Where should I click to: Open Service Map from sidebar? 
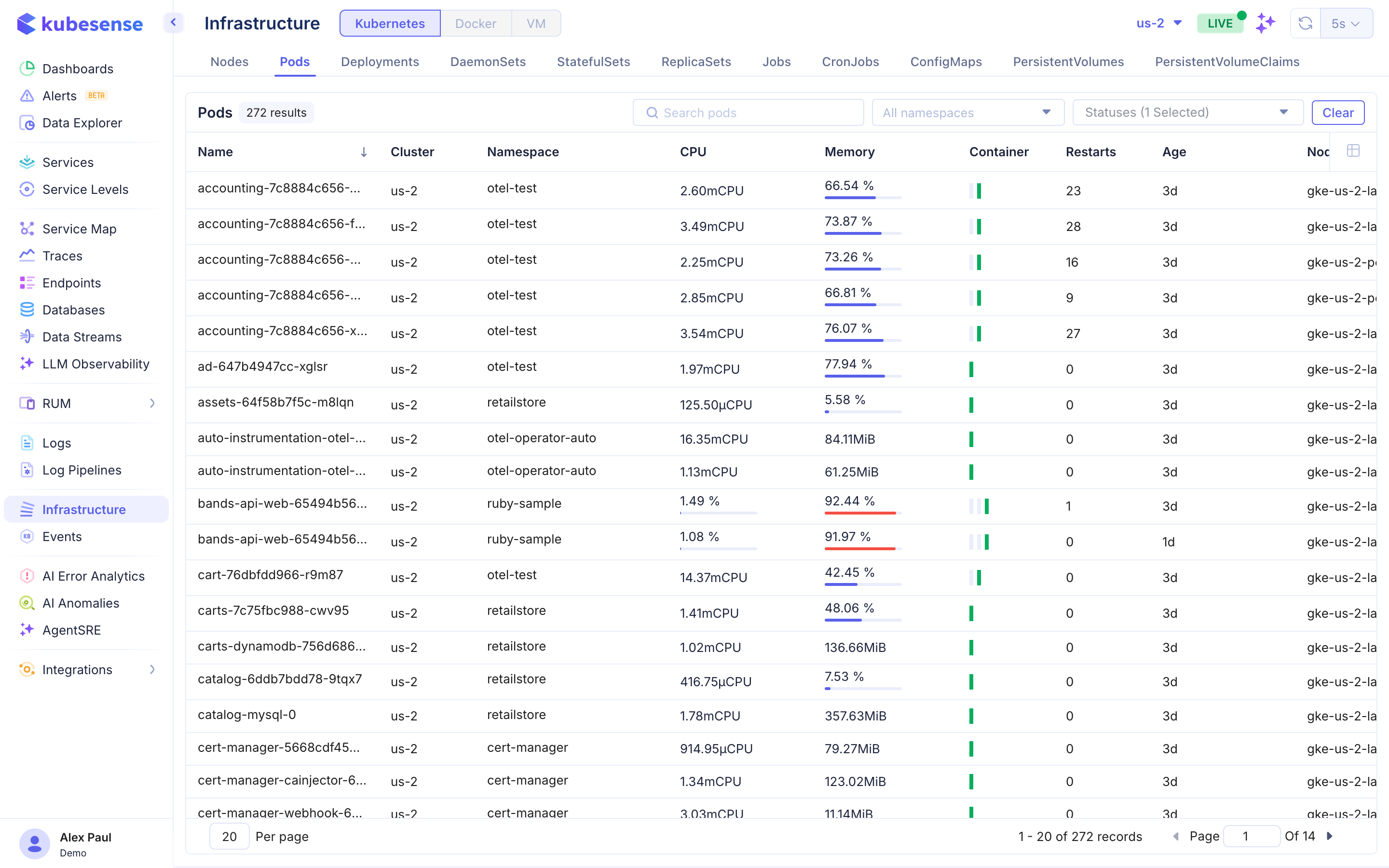[79, 229]
